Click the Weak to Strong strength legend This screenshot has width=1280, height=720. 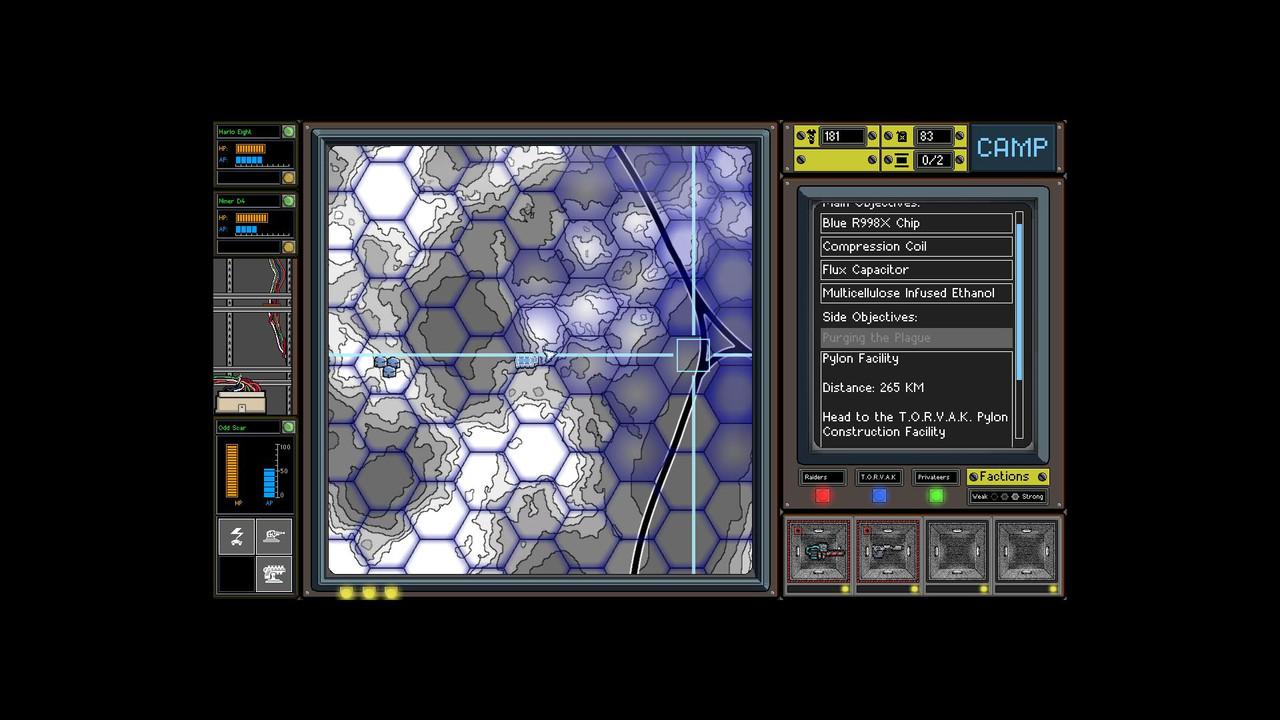pos(1007,497)
